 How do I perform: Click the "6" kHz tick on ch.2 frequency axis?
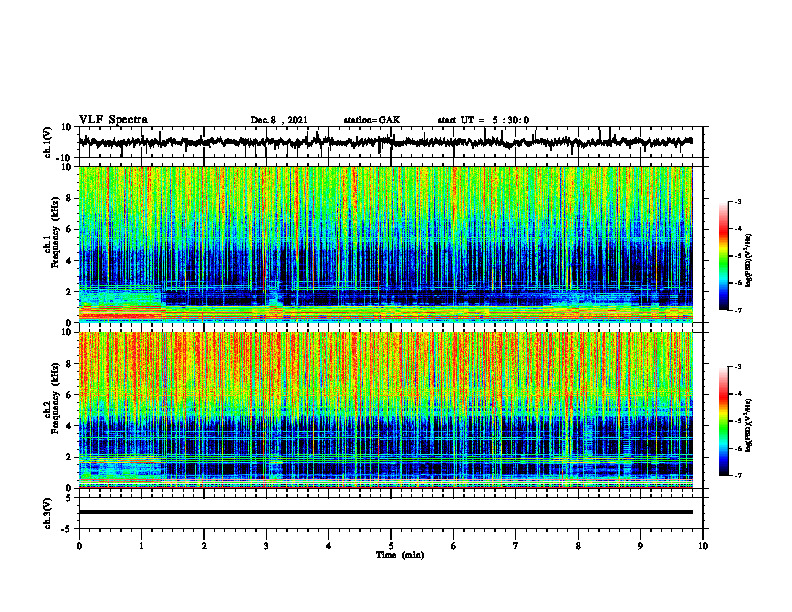pyautogui.click(x=70, y=395)
